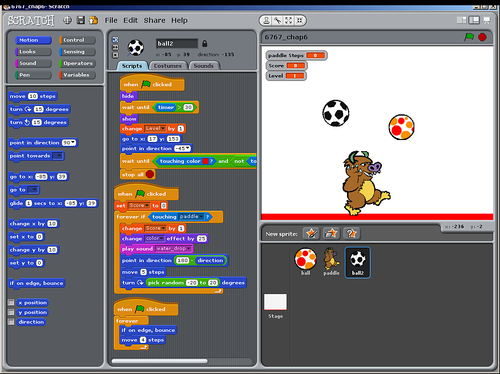500x374 pixels.
Task: Switch to small stage view
Action: 461,20
